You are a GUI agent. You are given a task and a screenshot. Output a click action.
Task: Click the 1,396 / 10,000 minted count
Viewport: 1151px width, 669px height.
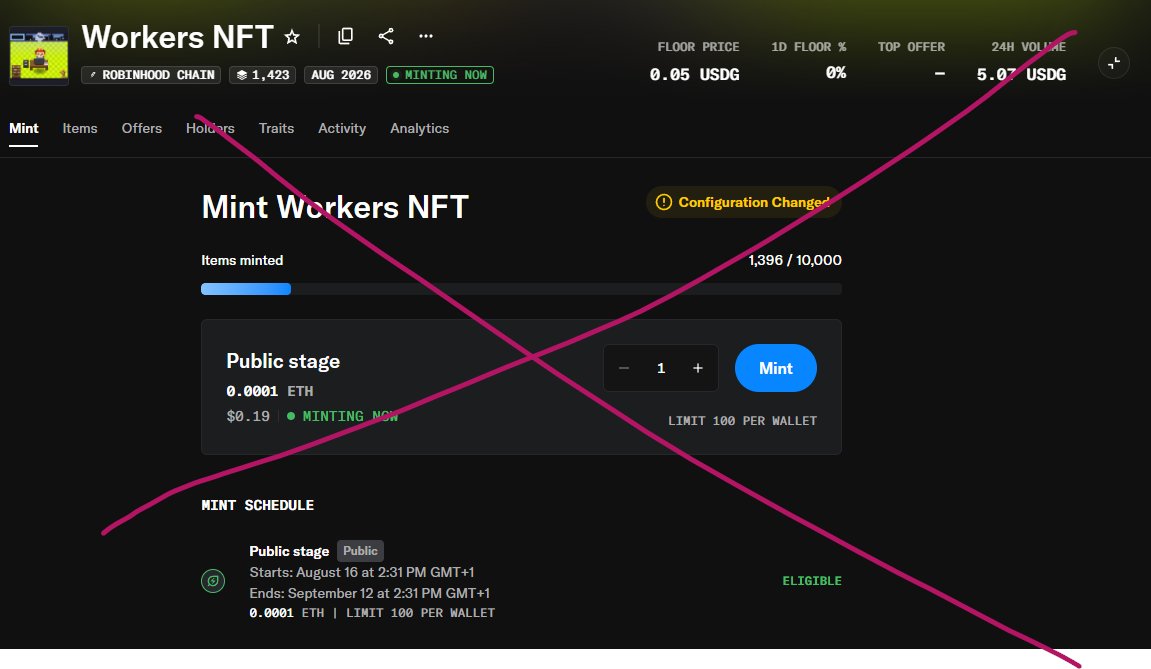[x=795, y=260]
